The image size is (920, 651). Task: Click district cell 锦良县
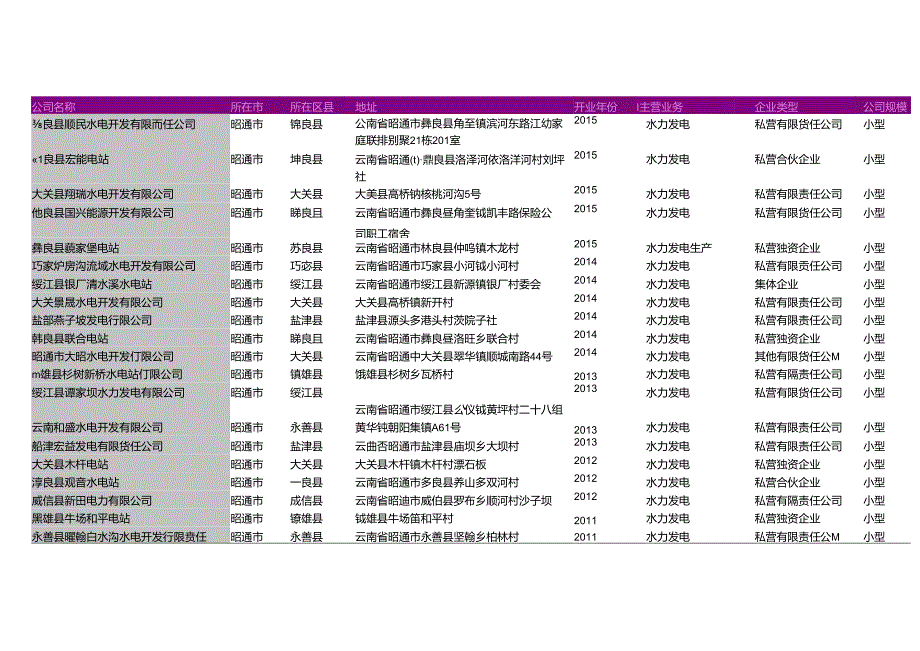pos(306,124)
